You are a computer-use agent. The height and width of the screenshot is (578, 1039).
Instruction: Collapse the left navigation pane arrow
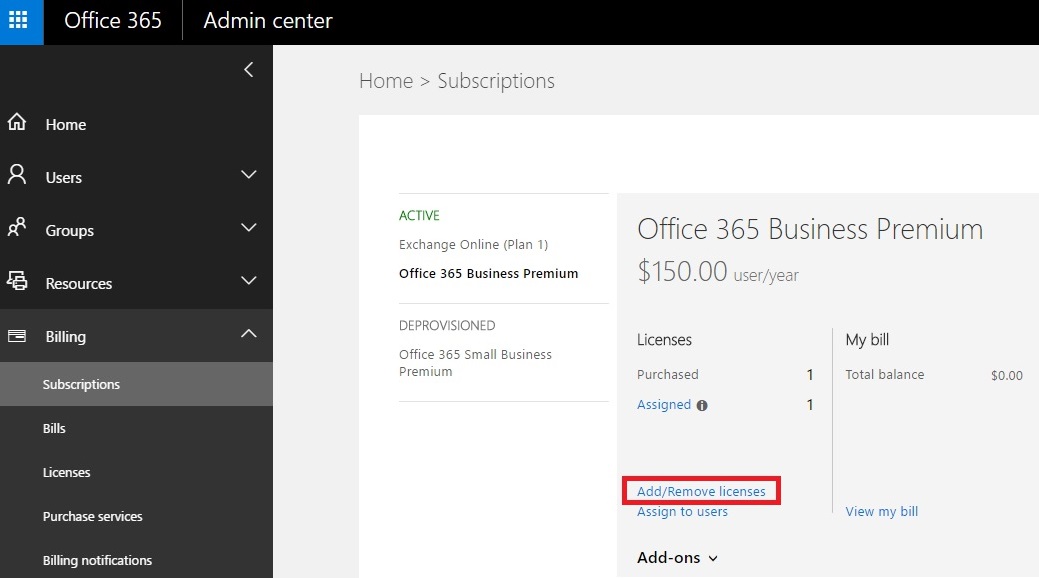249,69
